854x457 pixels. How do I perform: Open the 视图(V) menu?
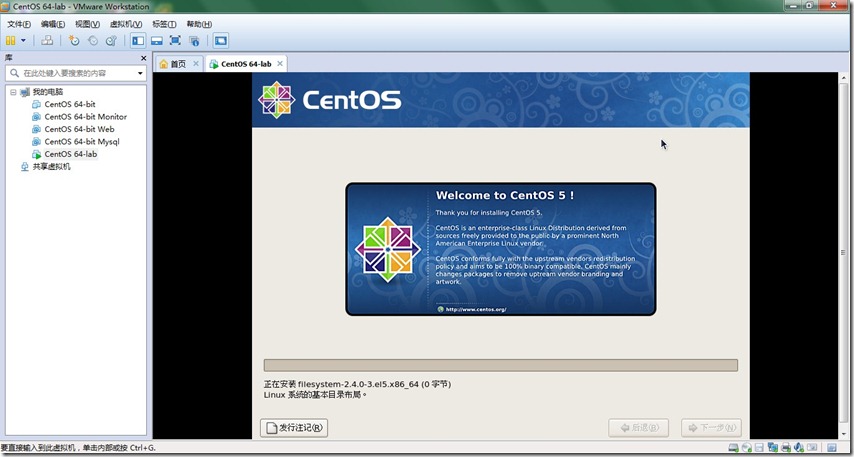pos(88,24)
